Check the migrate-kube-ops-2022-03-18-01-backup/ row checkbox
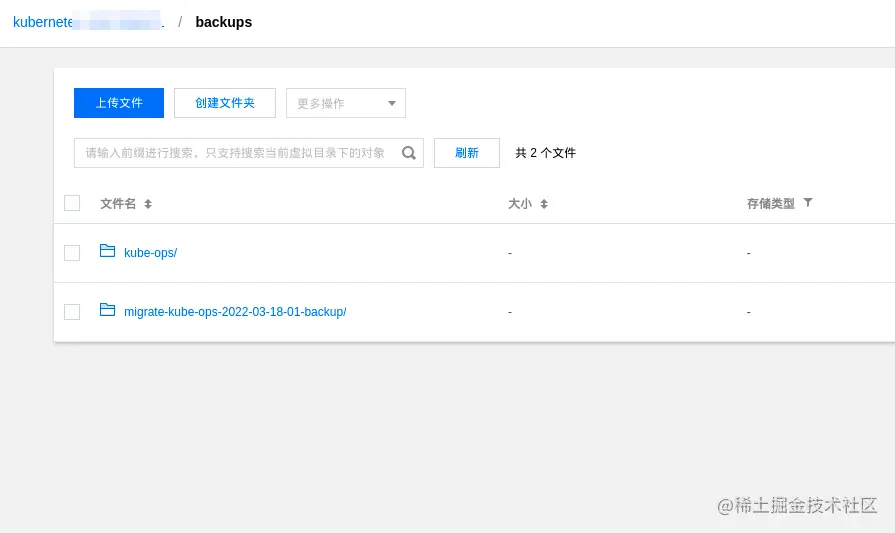This screenshot has width=895, height=533. click(x=72, y=312)
